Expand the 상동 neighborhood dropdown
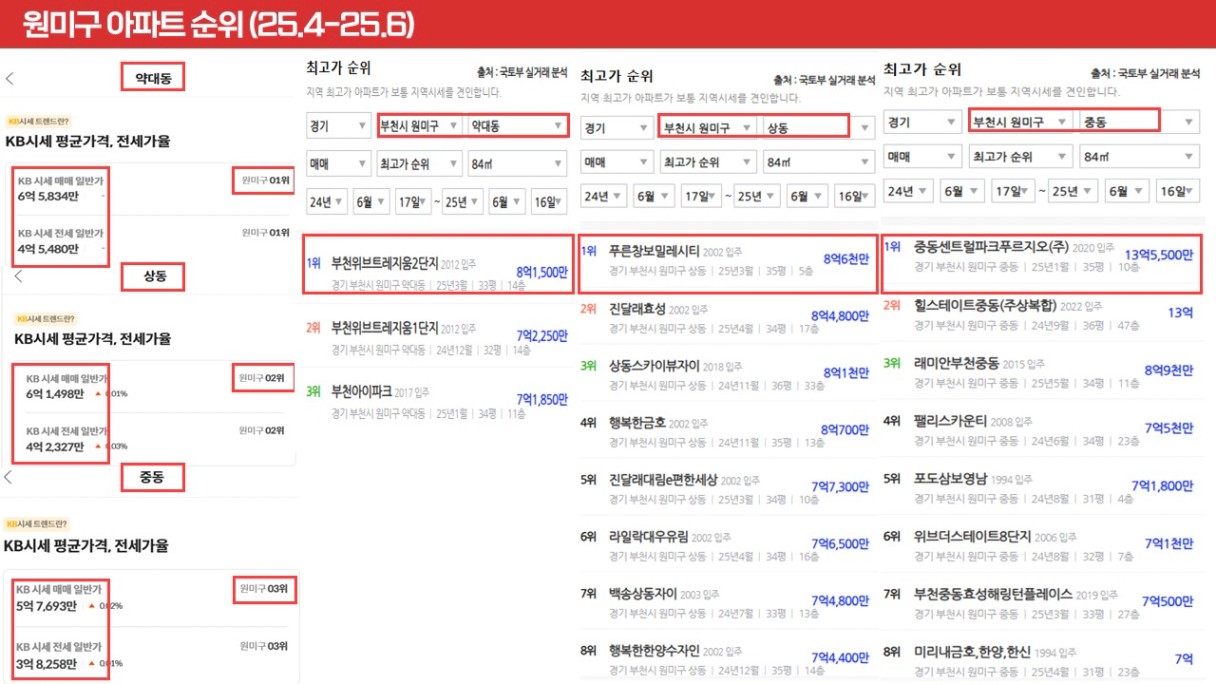This screenshot has height=684, width=1216. [x=817, y=127]
